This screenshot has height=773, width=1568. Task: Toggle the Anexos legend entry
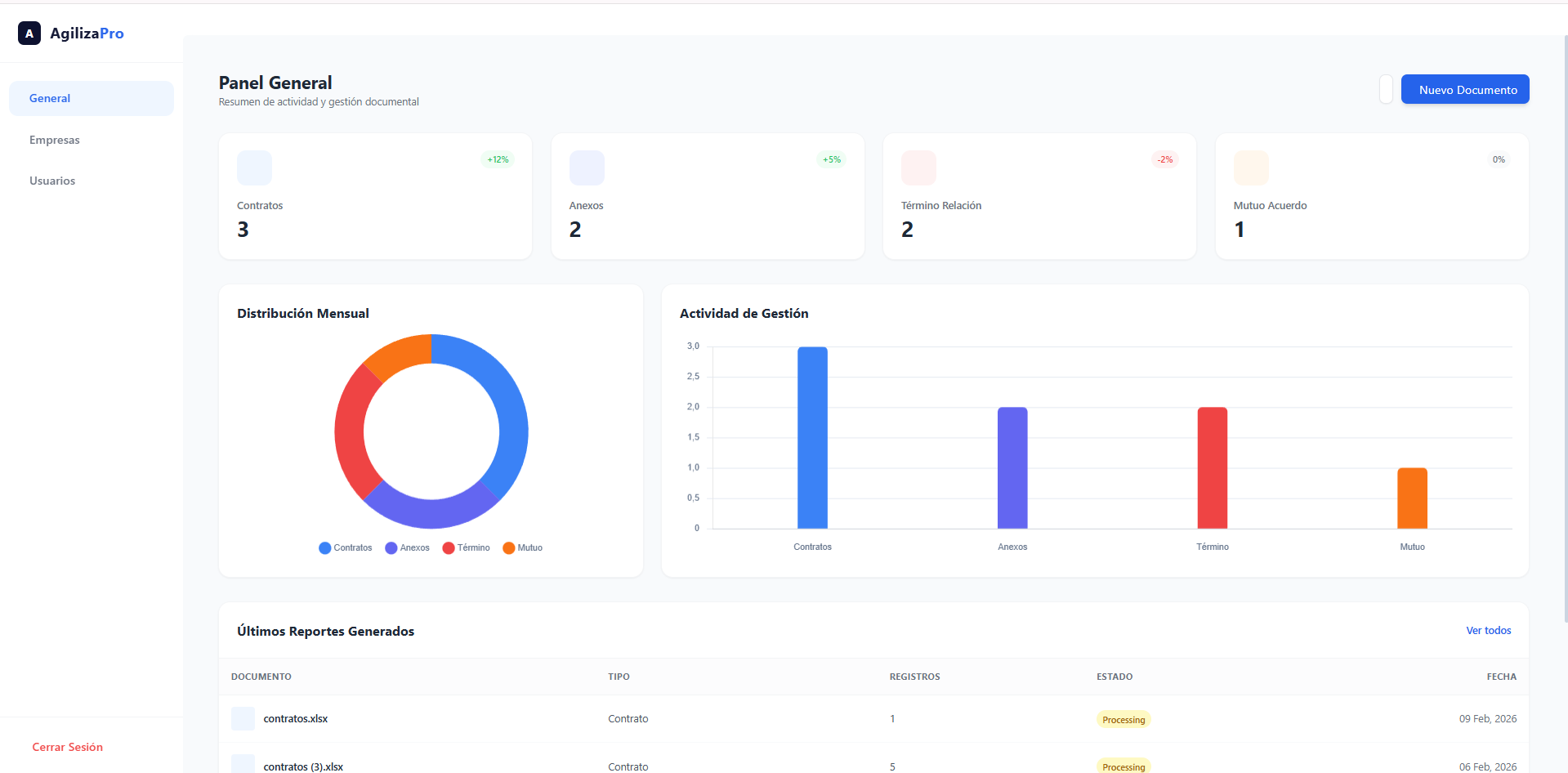click(x=407, y=547)
